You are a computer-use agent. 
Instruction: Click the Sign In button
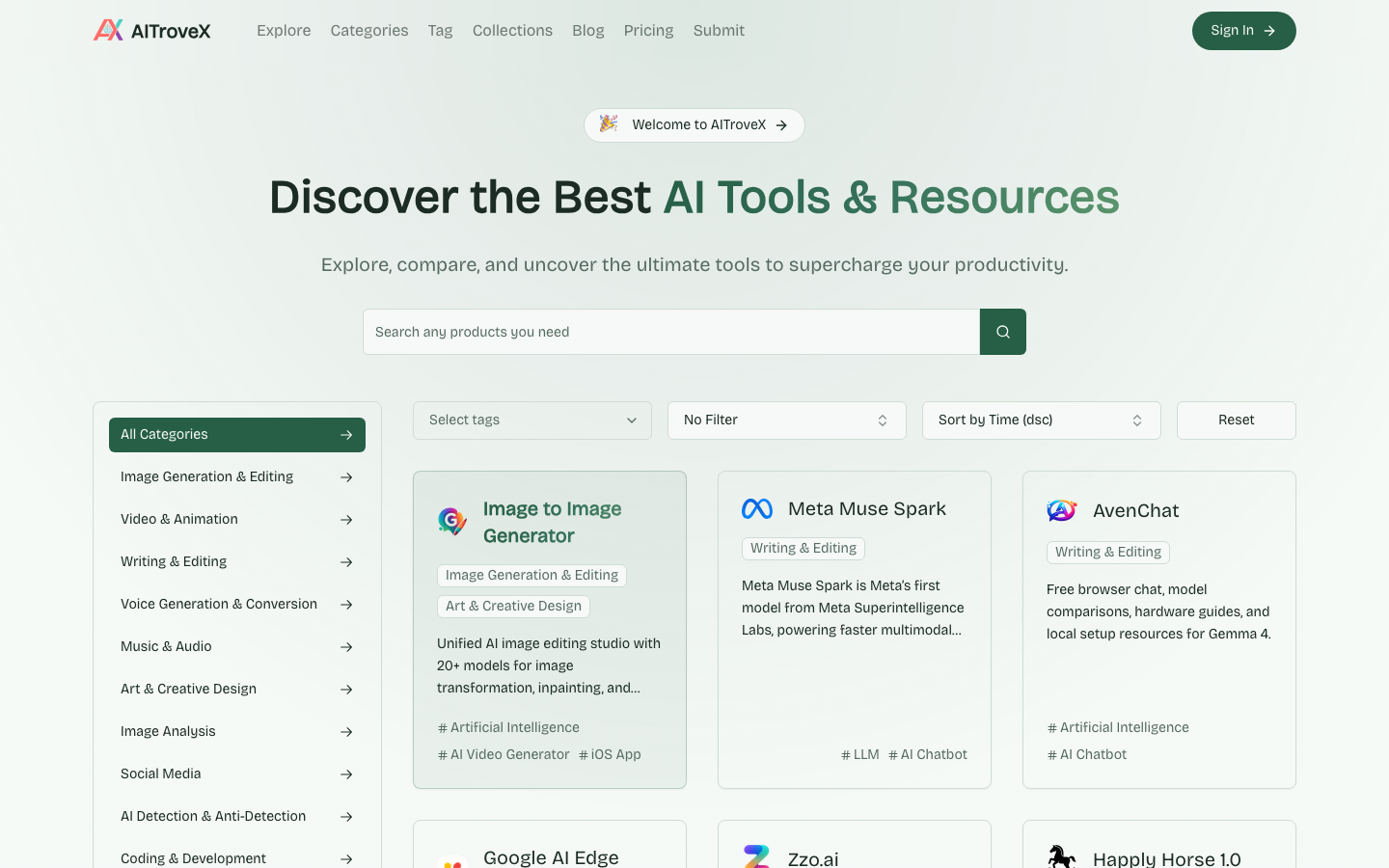point(1243,31)
